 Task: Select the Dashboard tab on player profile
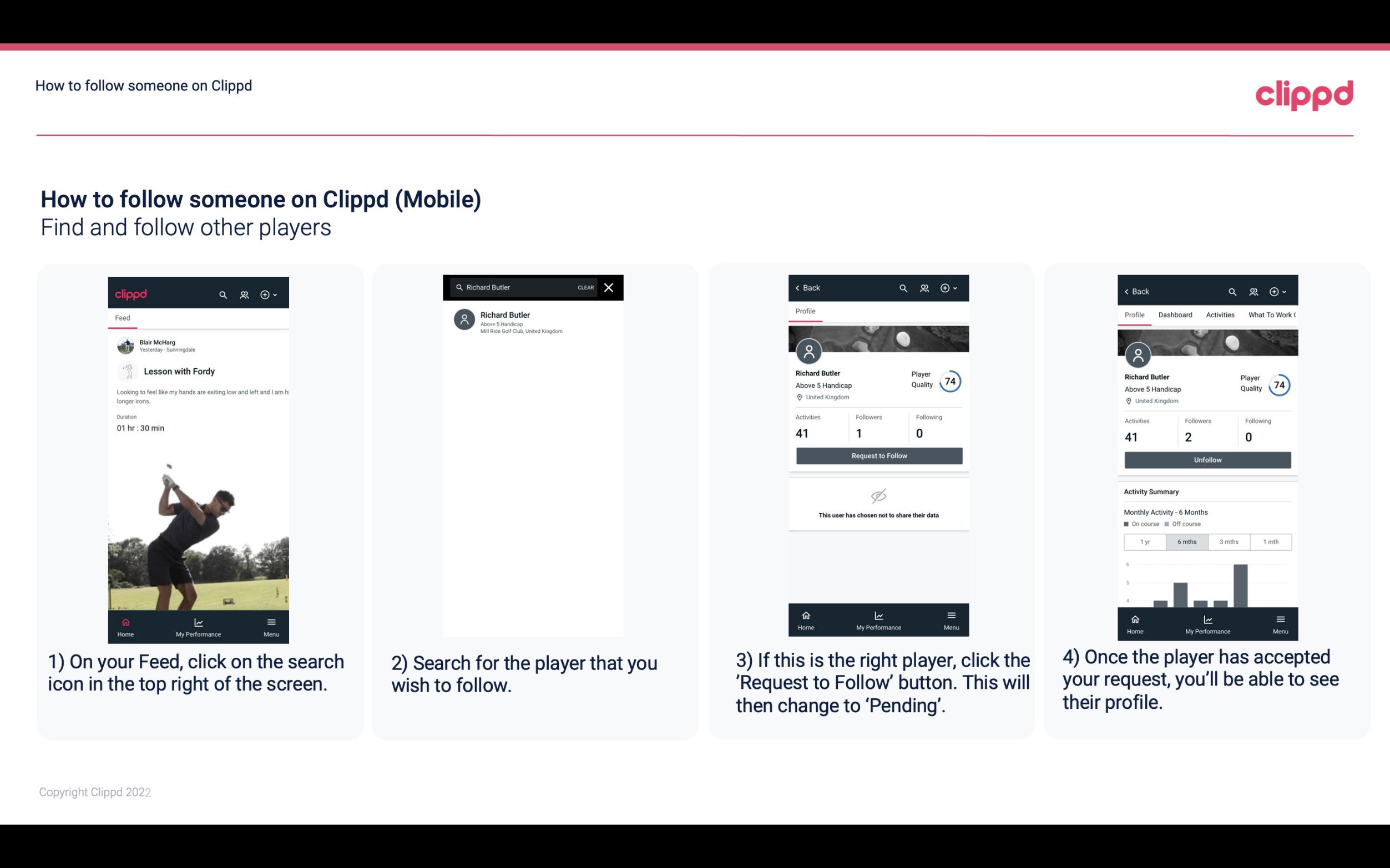tap(1176, 314)
